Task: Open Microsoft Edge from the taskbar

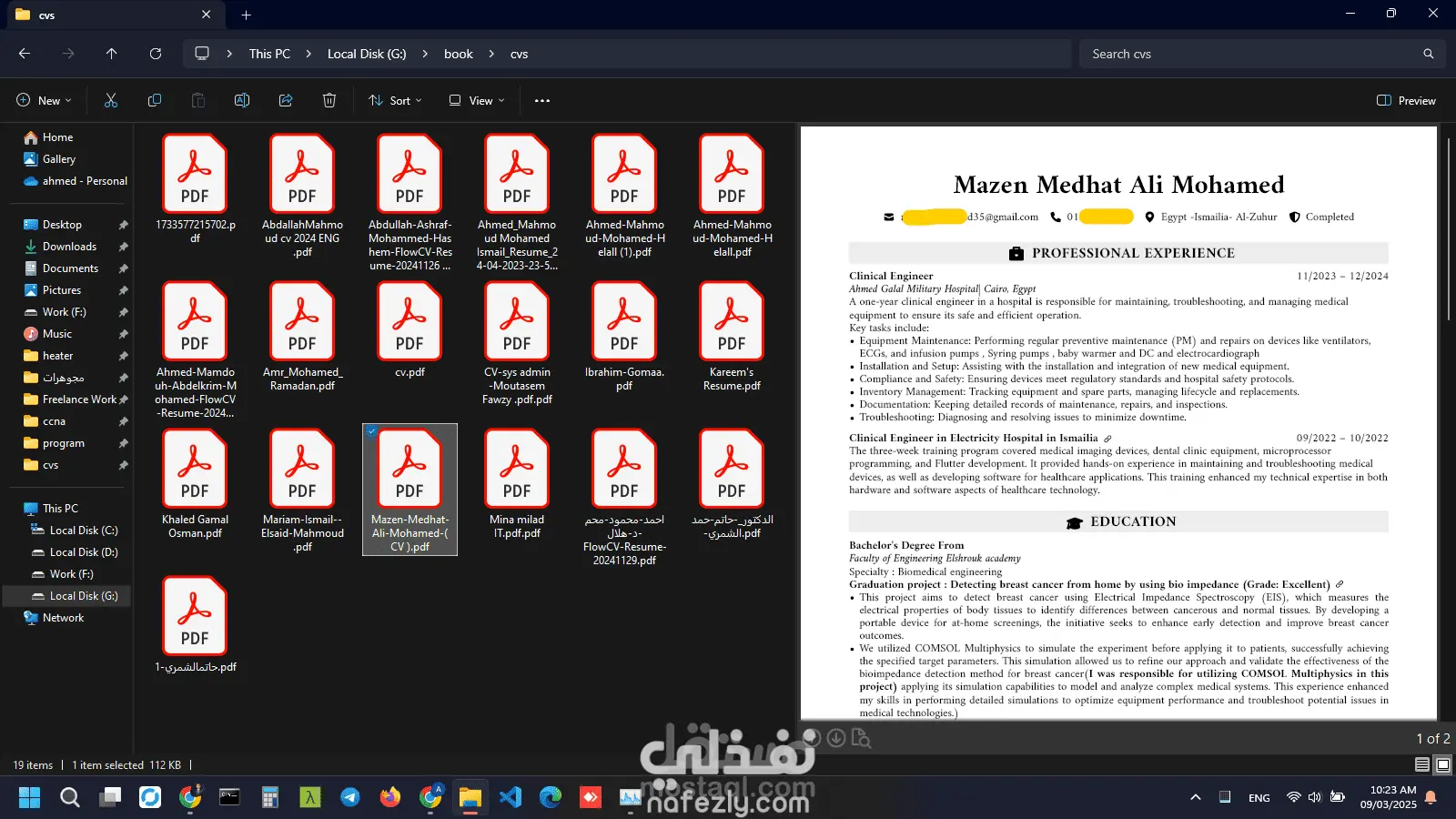Action: 551,797
